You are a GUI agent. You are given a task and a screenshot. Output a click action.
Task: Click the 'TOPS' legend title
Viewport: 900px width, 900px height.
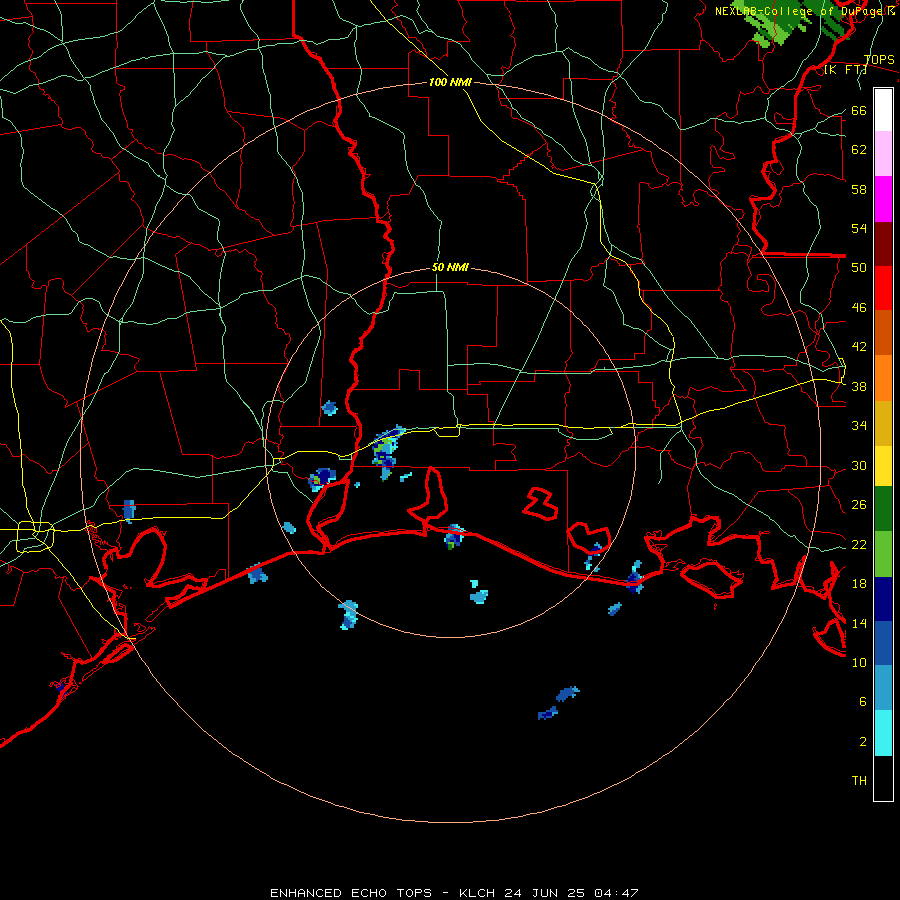[879, 60]
